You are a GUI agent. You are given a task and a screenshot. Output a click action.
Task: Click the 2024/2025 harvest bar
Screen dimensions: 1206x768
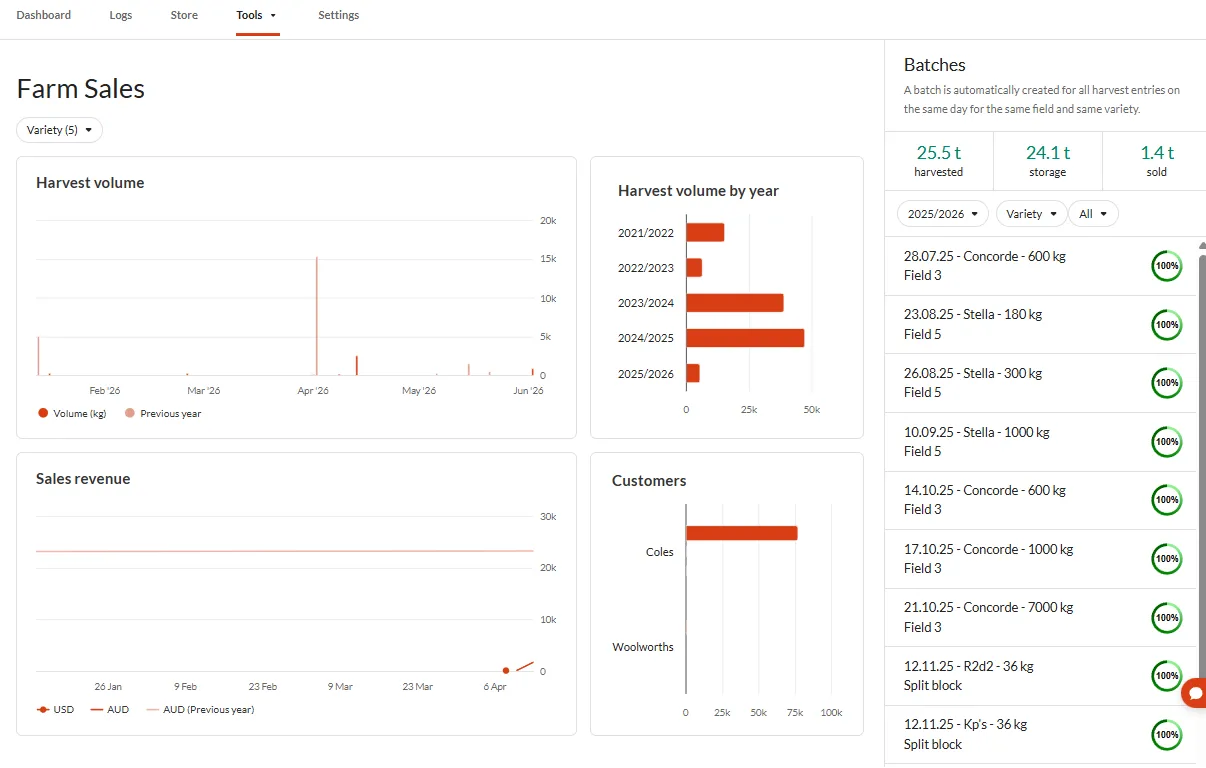coord(745,338)
